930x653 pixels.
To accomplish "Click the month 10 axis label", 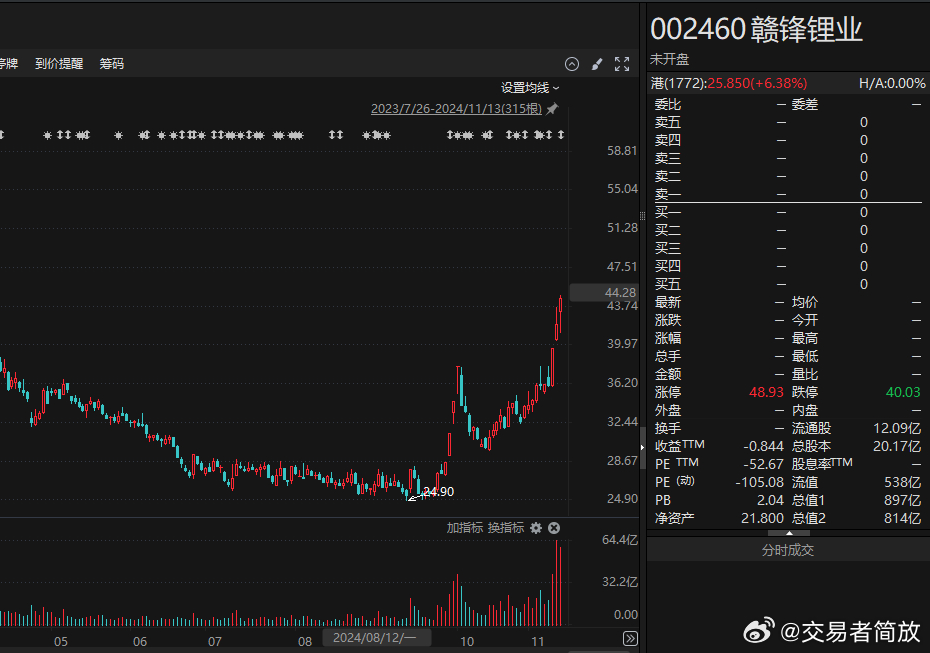I will click(467, 641).
